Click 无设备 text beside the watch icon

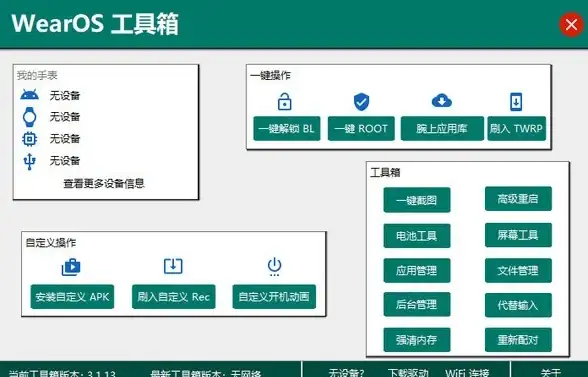tap(65, 117)
